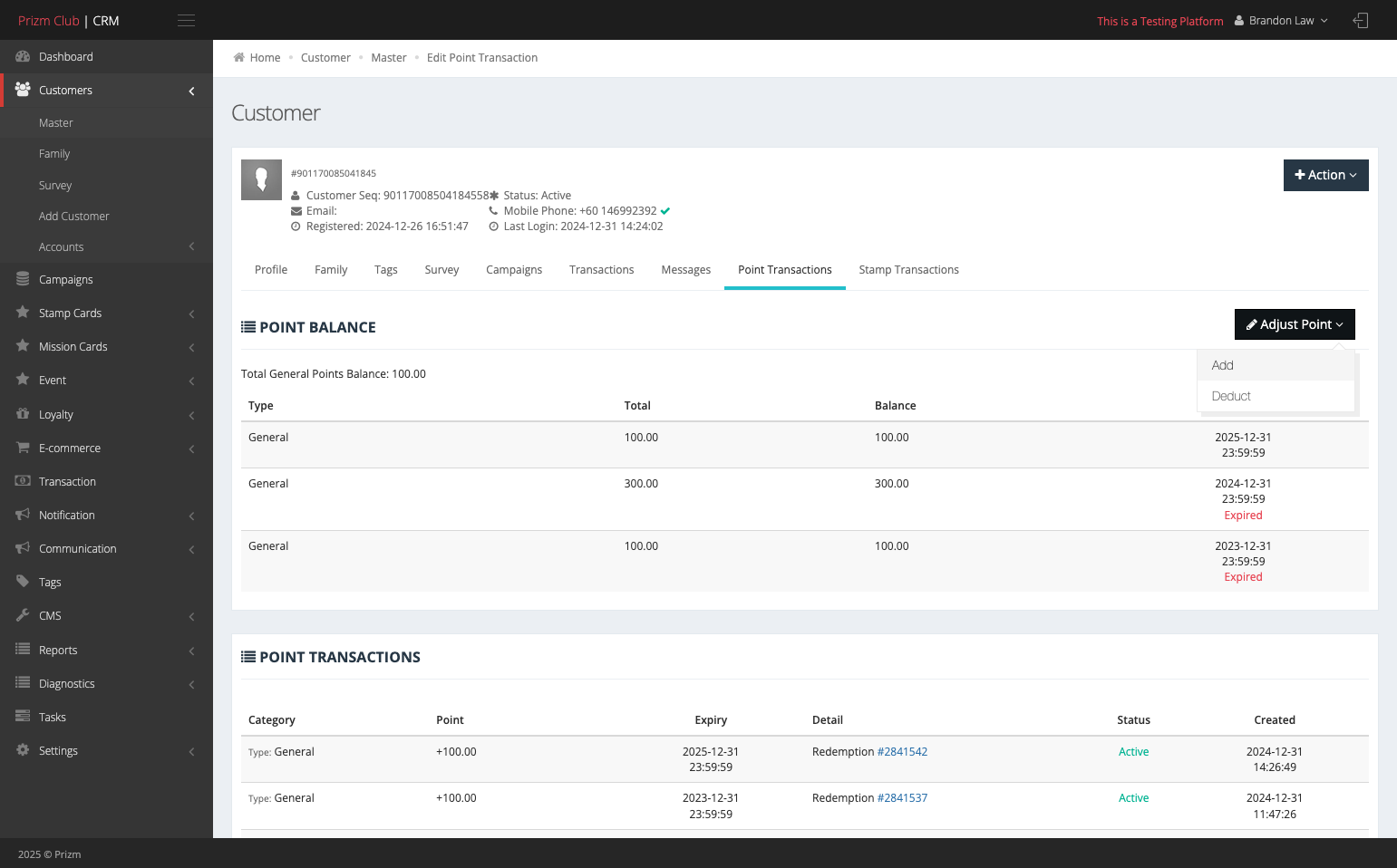Click the Stamp Cards star icon
The height and width of the screenshot is (868, 1397).
pos(23,313)
